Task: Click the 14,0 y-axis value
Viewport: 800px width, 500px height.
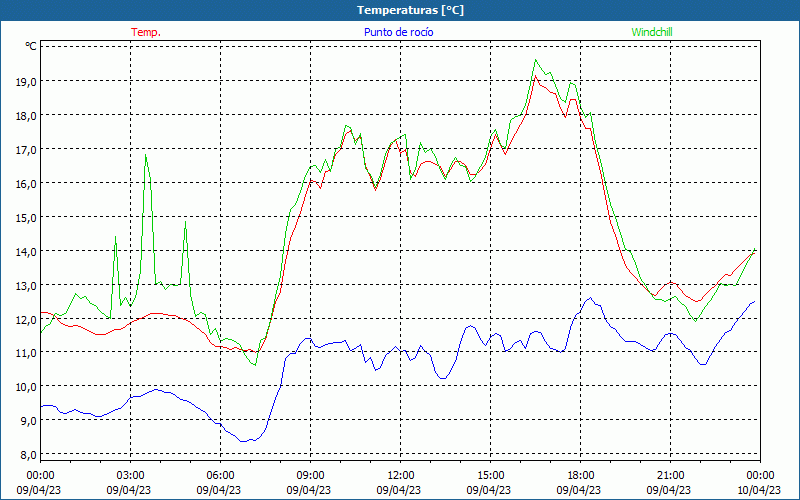Action: click(x=26, y=251)
